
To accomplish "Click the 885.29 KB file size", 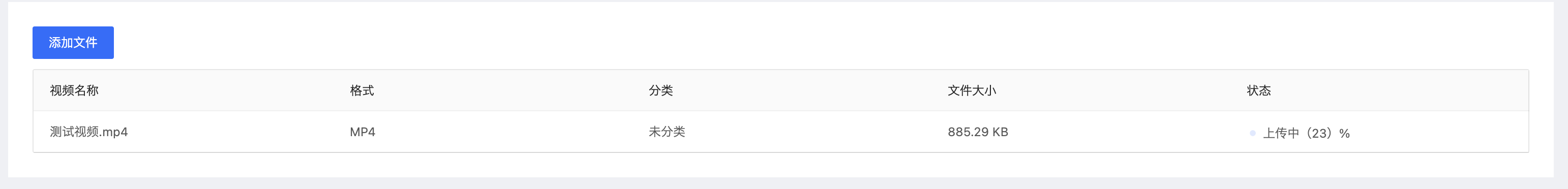I will tap(978, 132).
